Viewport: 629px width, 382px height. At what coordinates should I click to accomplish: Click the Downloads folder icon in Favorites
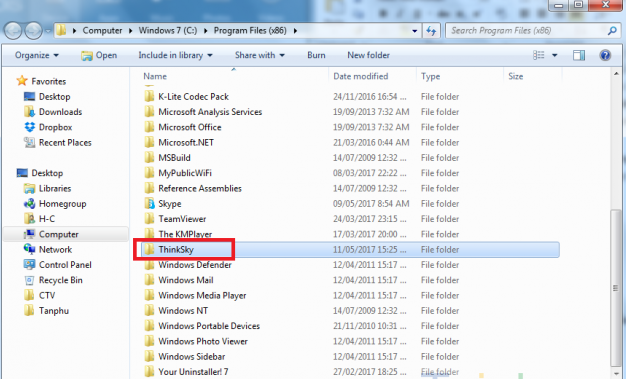[30, 112]
